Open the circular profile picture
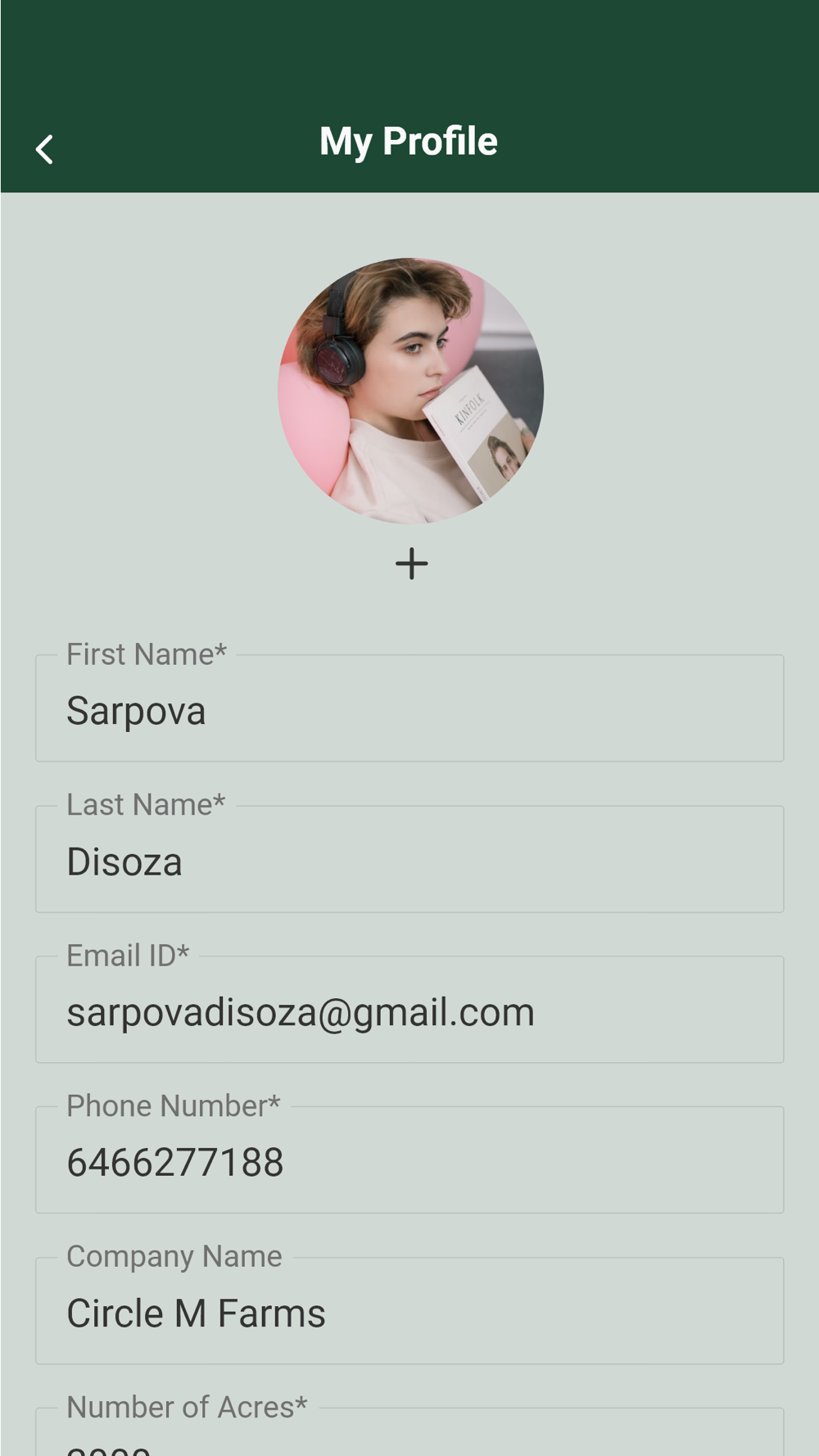 tap(411, 391)
